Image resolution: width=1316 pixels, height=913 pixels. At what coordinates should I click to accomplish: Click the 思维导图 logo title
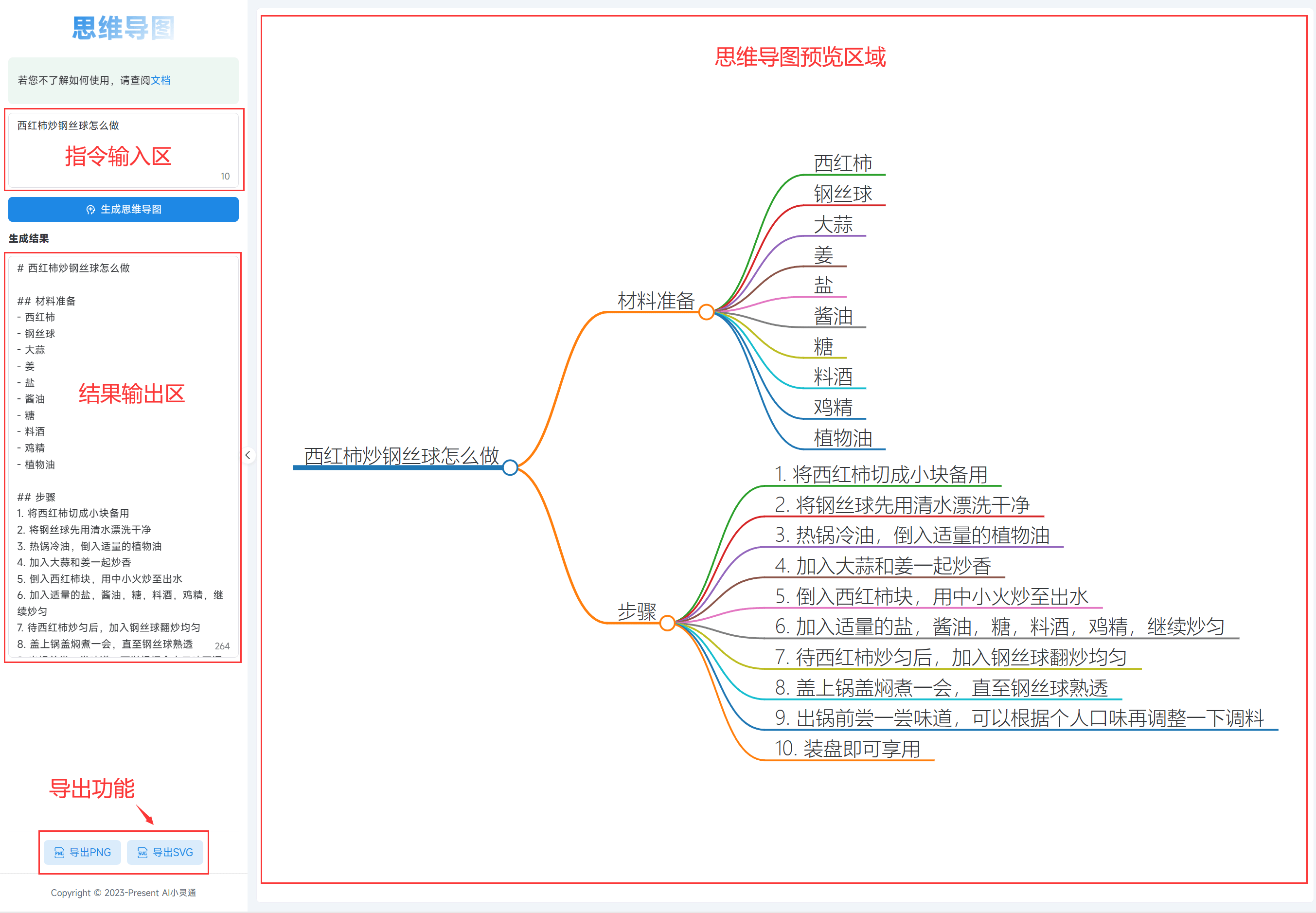123,28
